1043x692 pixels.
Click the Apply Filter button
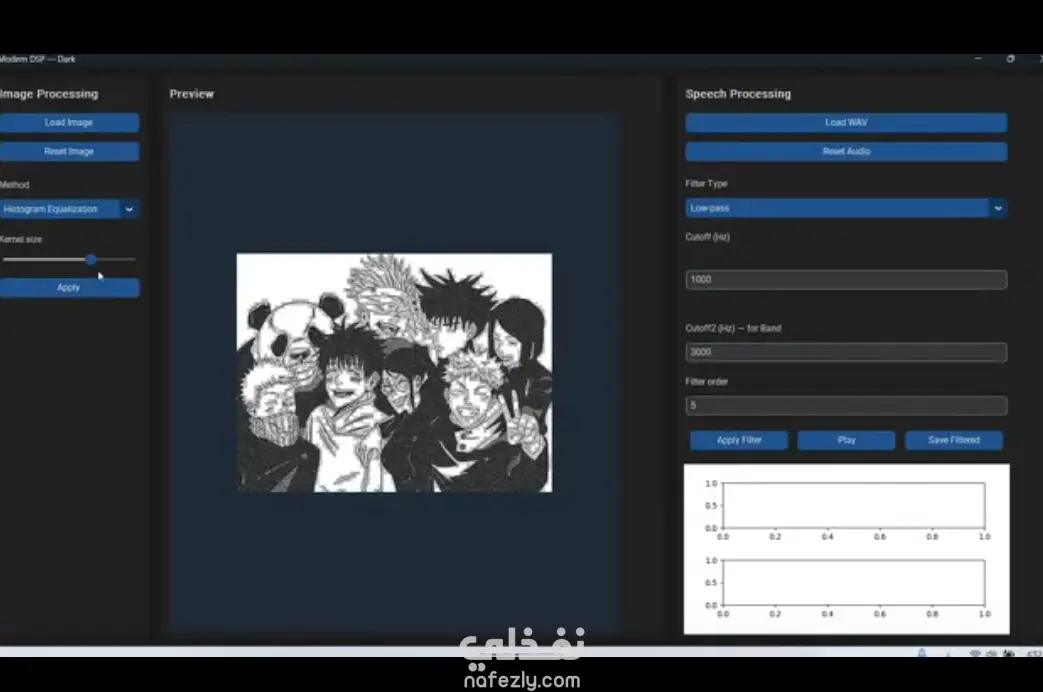tap(739, 440)
